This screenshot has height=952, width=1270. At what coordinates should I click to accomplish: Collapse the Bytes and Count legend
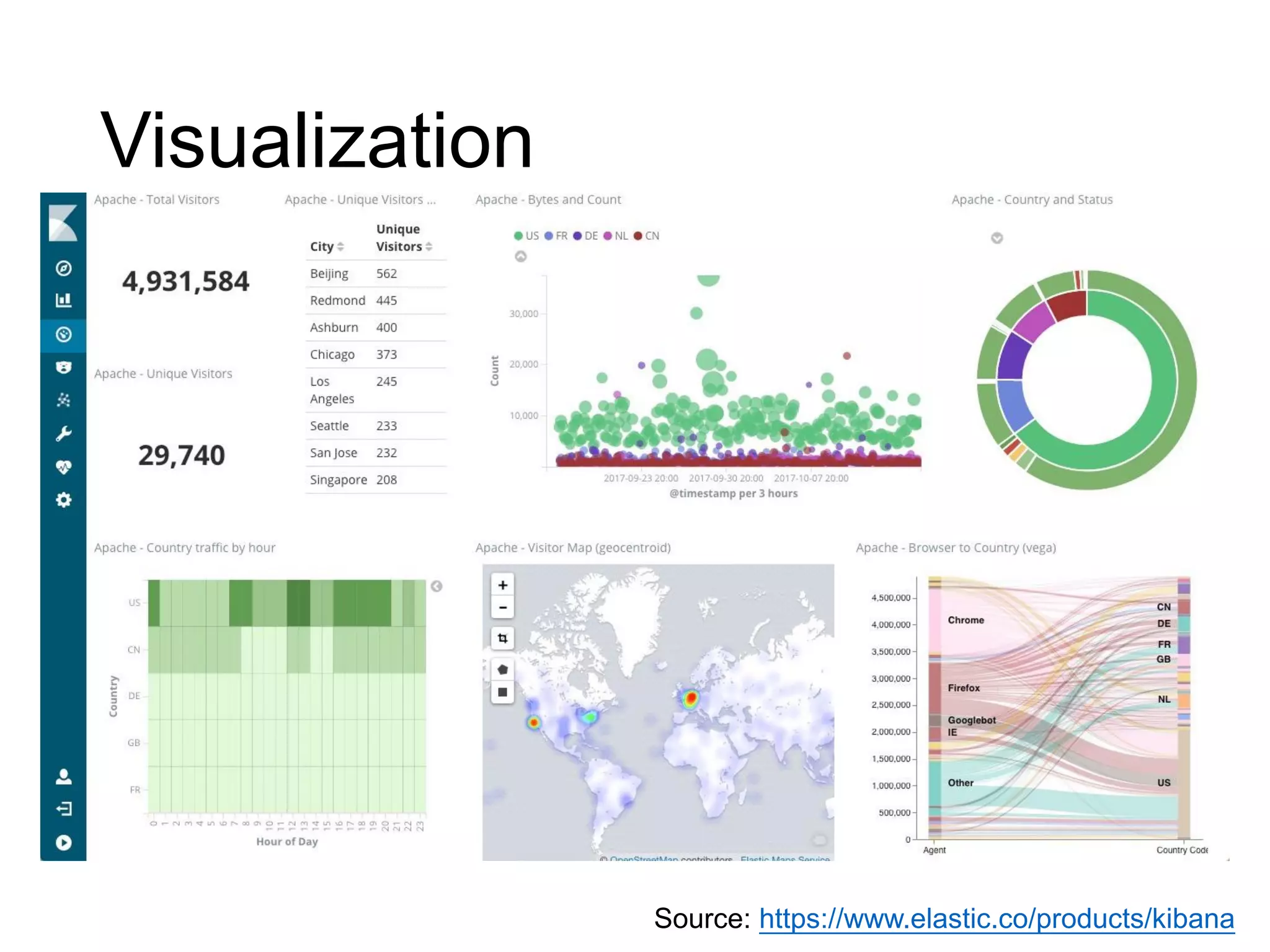[x=521, y=257]
